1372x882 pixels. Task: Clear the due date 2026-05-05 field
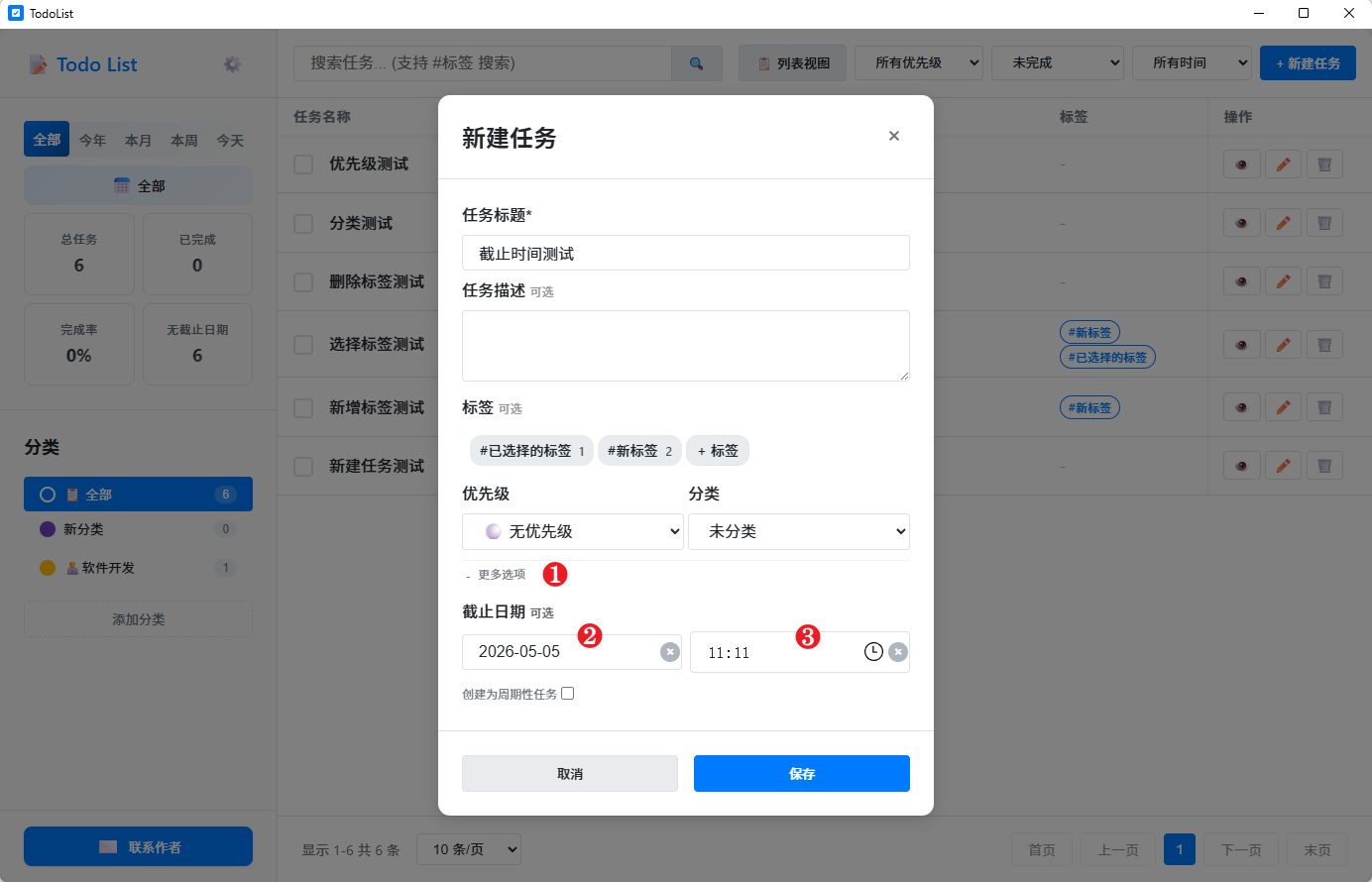[x=670, y=652]
